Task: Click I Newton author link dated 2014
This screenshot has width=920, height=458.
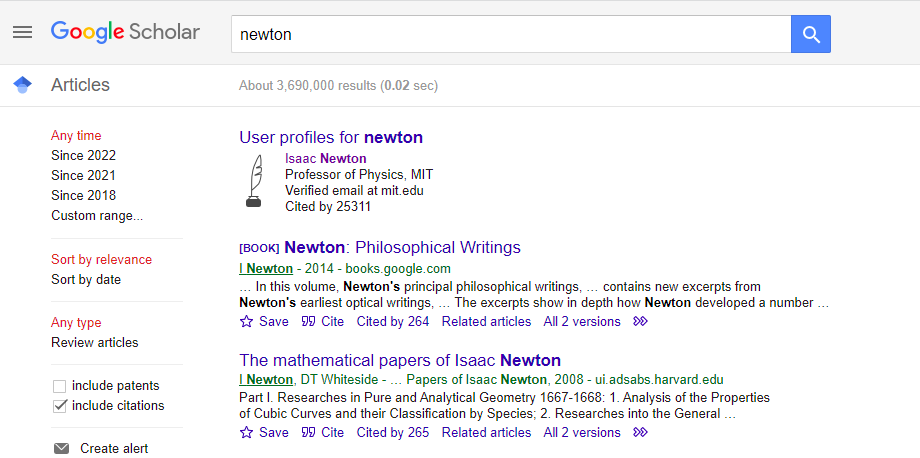Action: (266, 269)
